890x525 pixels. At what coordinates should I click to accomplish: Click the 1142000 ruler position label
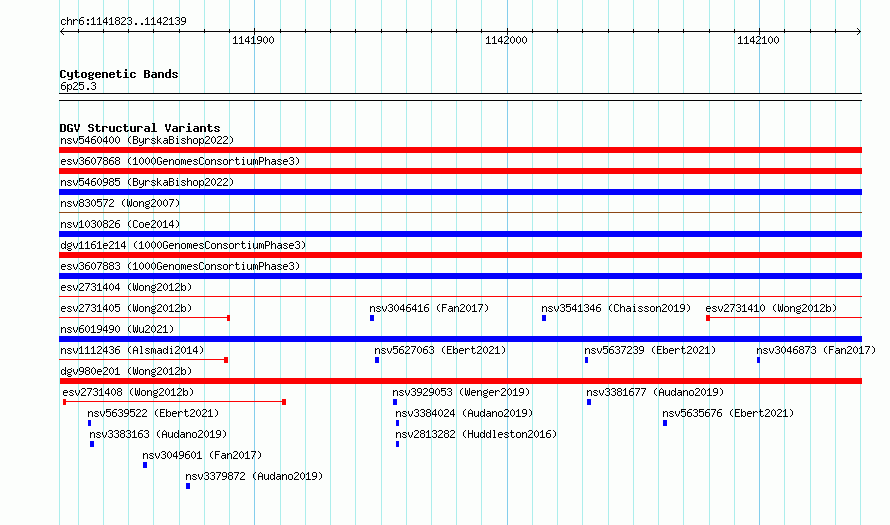(x=506, y=40)
